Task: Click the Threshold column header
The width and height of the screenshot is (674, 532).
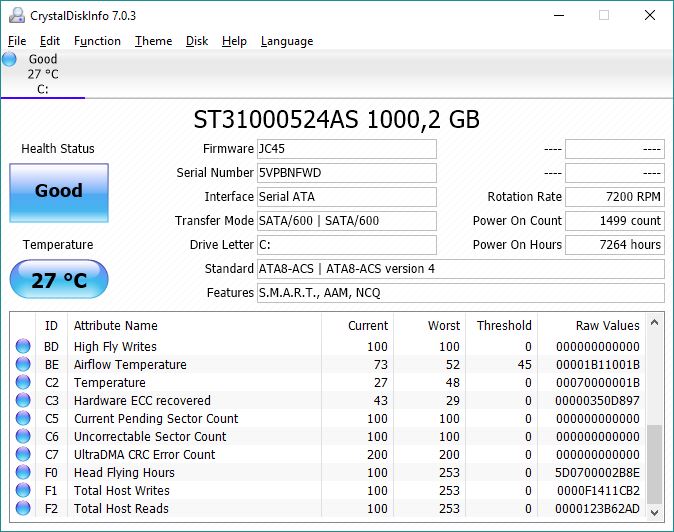Action: [x=504, y=326]
